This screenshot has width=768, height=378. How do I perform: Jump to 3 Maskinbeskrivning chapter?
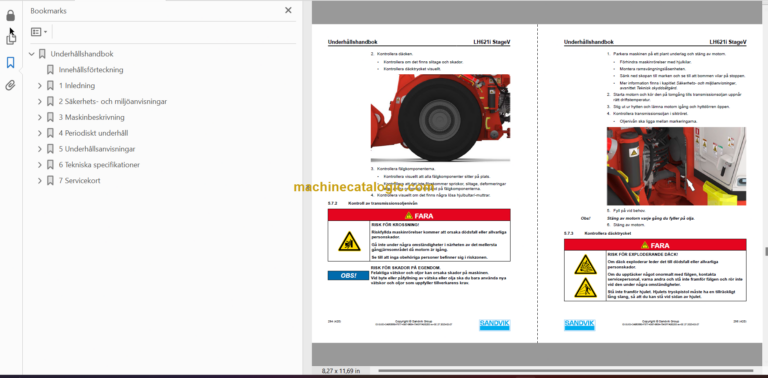(92, 117)
